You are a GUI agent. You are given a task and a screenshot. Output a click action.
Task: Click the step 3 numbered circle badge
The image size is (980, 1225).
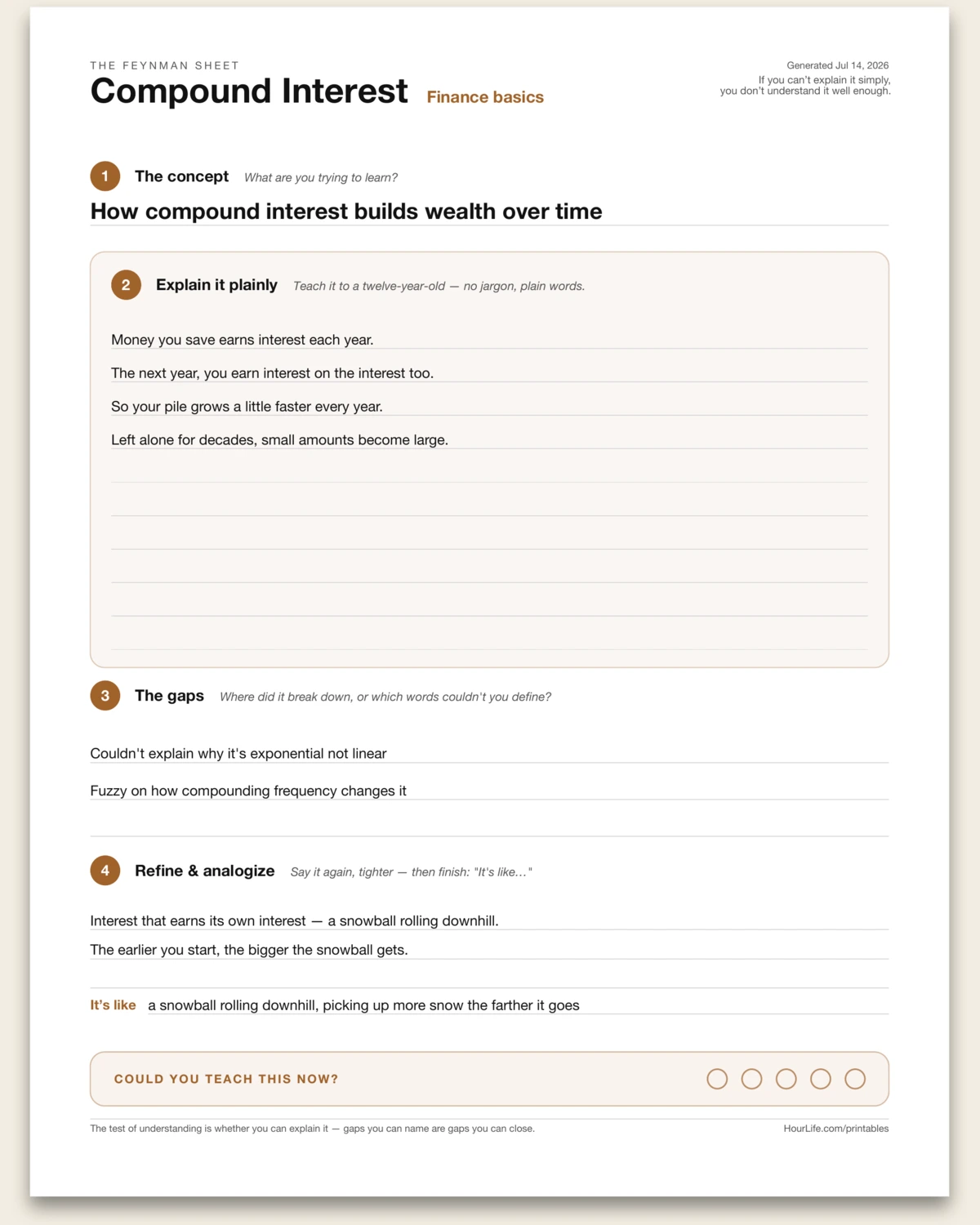105,696
